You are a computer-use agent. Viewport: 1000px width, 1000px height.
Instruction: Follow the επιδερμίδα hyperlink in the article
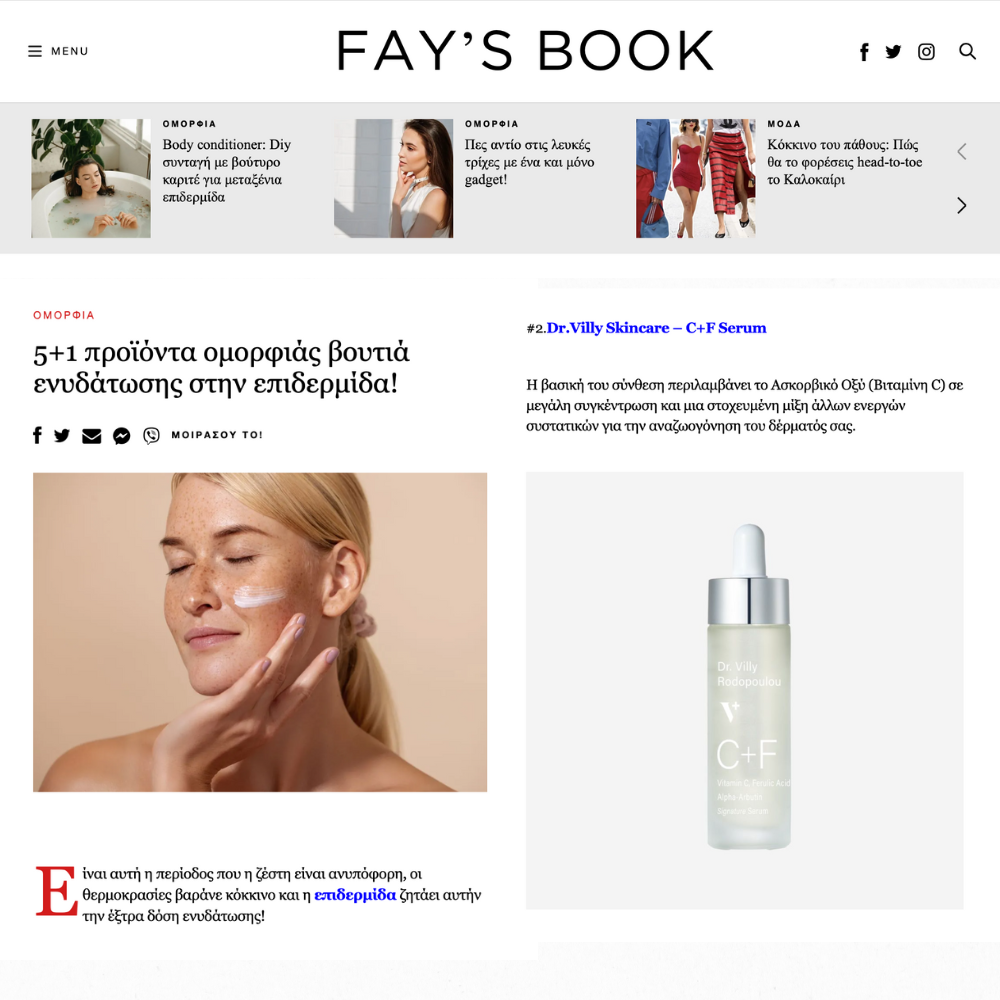[x=355, y=895]
